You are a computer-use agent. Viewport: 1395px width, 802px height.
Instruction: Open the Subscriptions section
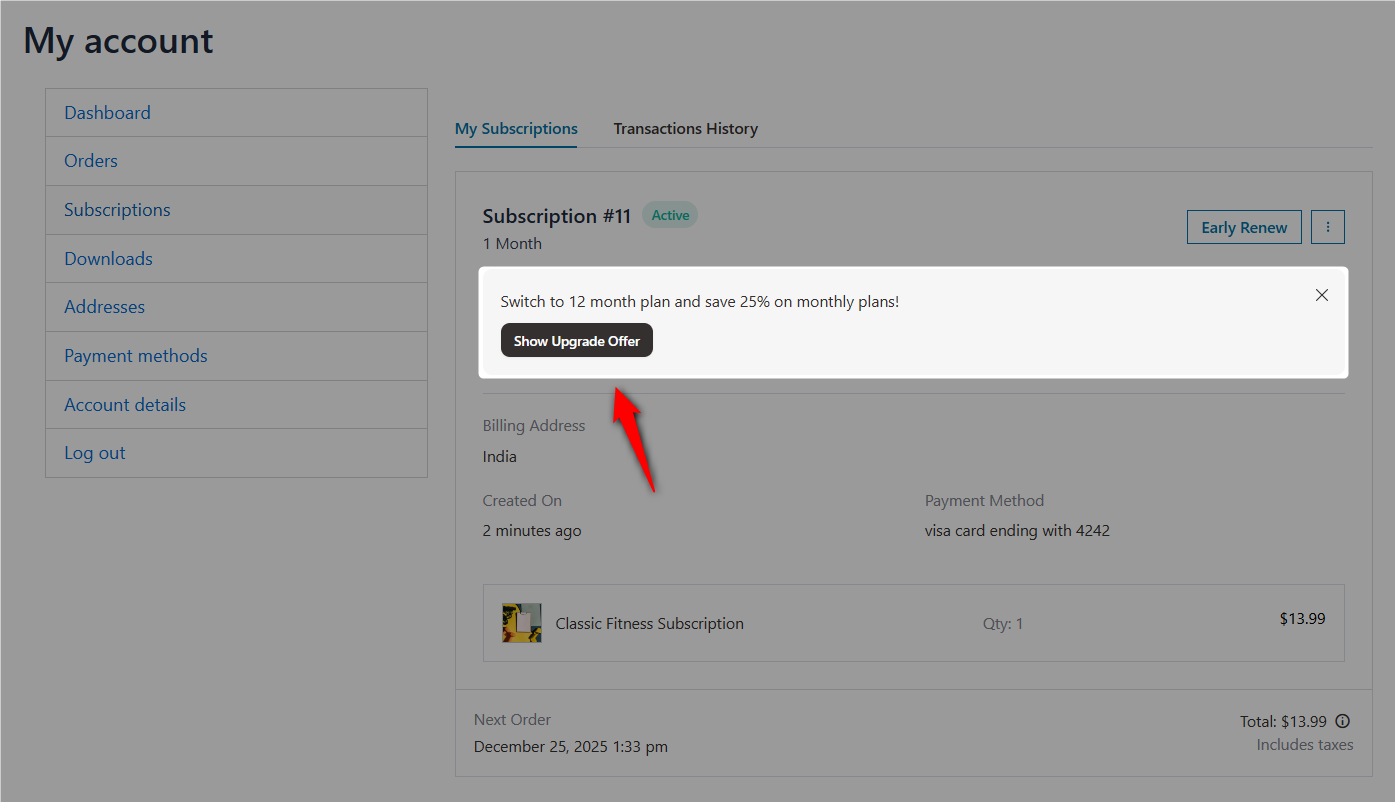pos(117,209)
